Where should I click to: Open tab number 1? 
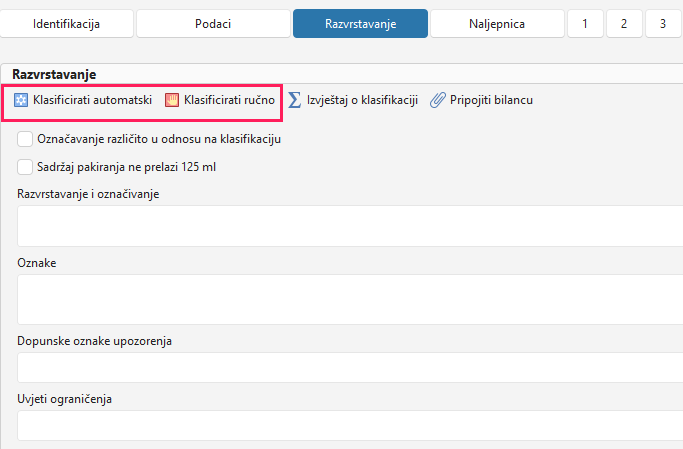(x=585, y=24)
